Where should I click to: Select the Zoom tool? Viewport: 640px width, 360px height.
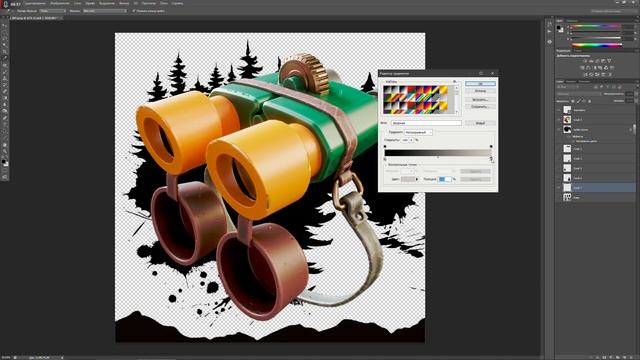4,151
